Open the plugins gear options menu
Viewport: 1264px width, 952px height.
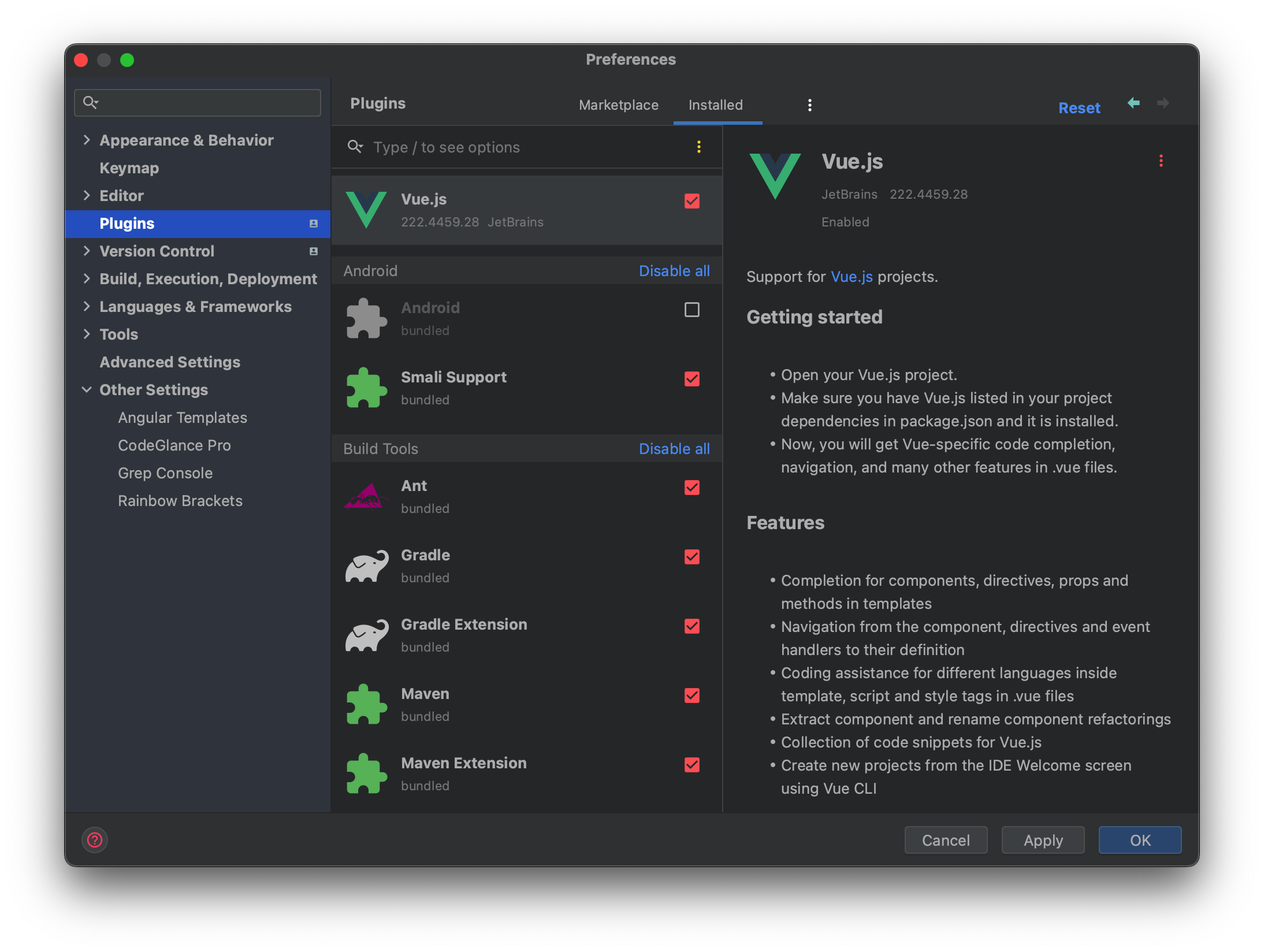coord(810,105)
